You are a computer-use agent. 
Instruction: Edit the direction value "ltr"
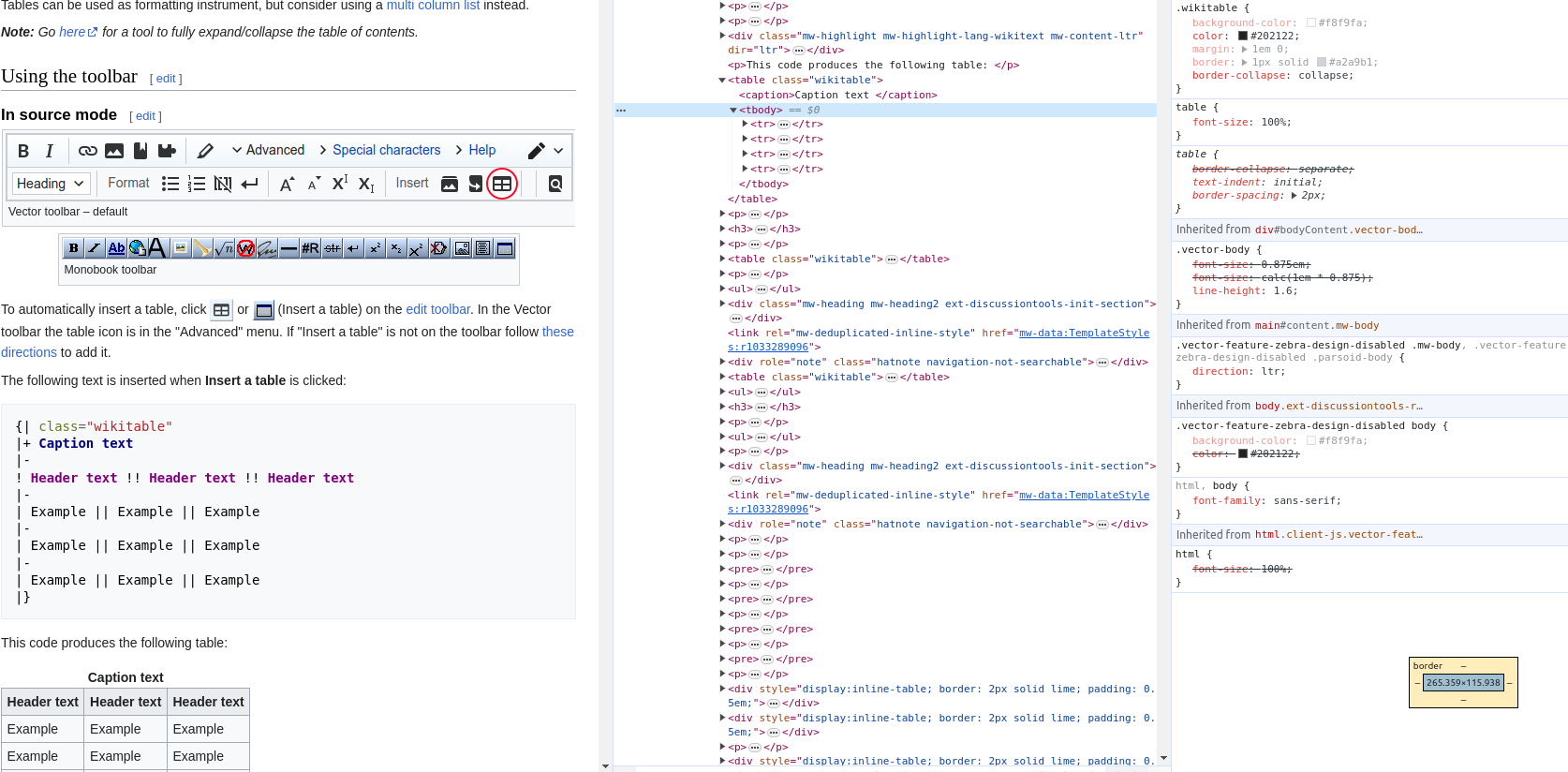click(x=1270, y=371)
